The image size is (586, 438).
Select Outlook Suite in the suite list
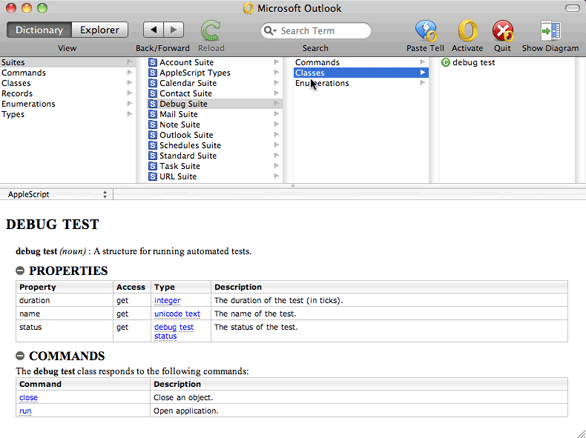(x=186, y=135)
